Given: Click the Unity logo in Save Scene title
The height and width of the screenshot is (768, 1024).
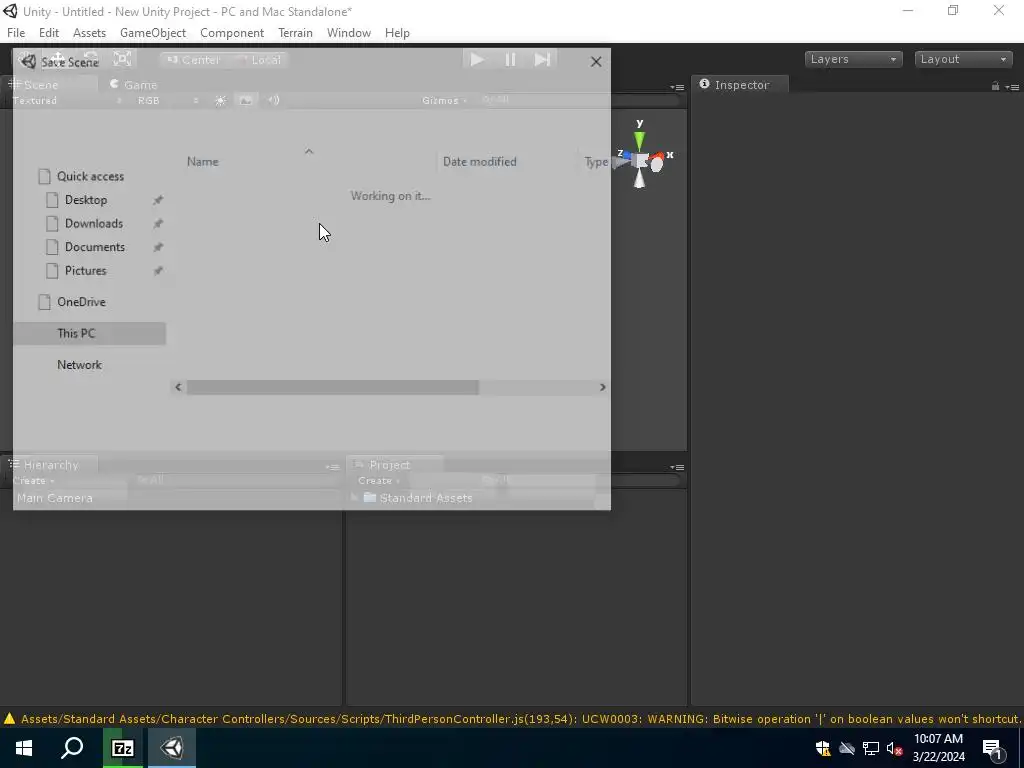Looking at the screenshot, I should click(x=27, y=61).
